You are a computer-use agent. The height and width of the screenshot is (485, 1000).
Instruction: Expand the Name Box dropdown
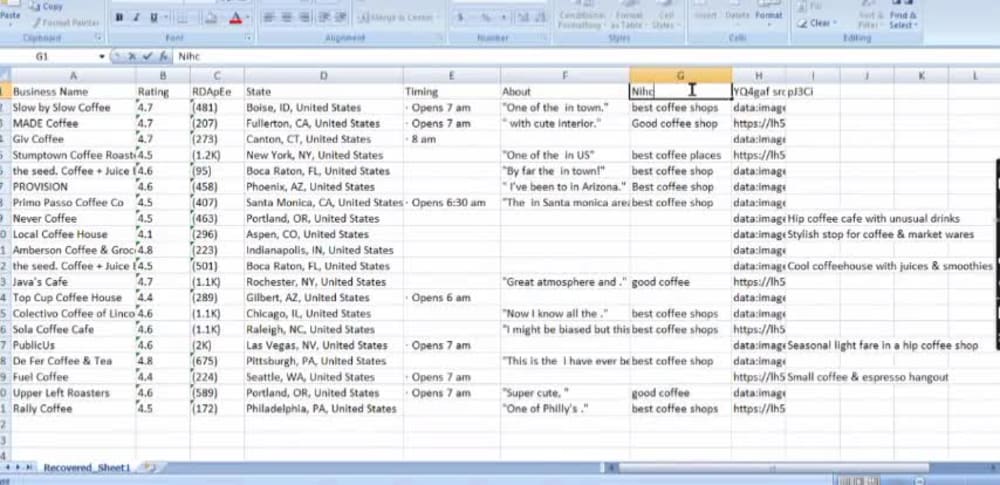(101, 56)
